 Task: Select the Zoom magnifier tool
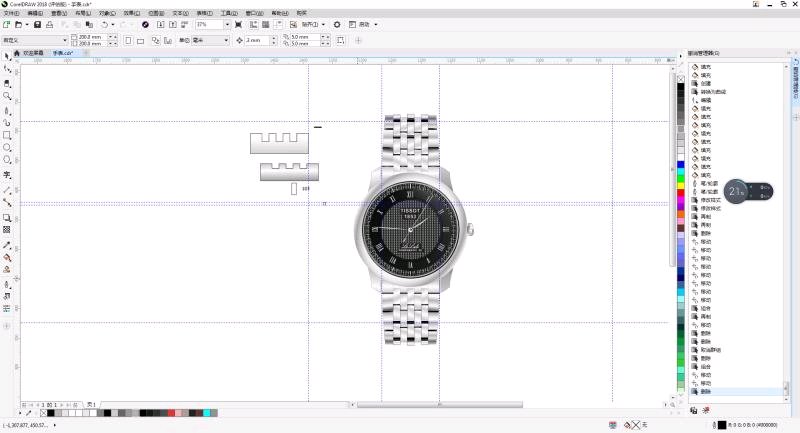[x=7, y=96]
